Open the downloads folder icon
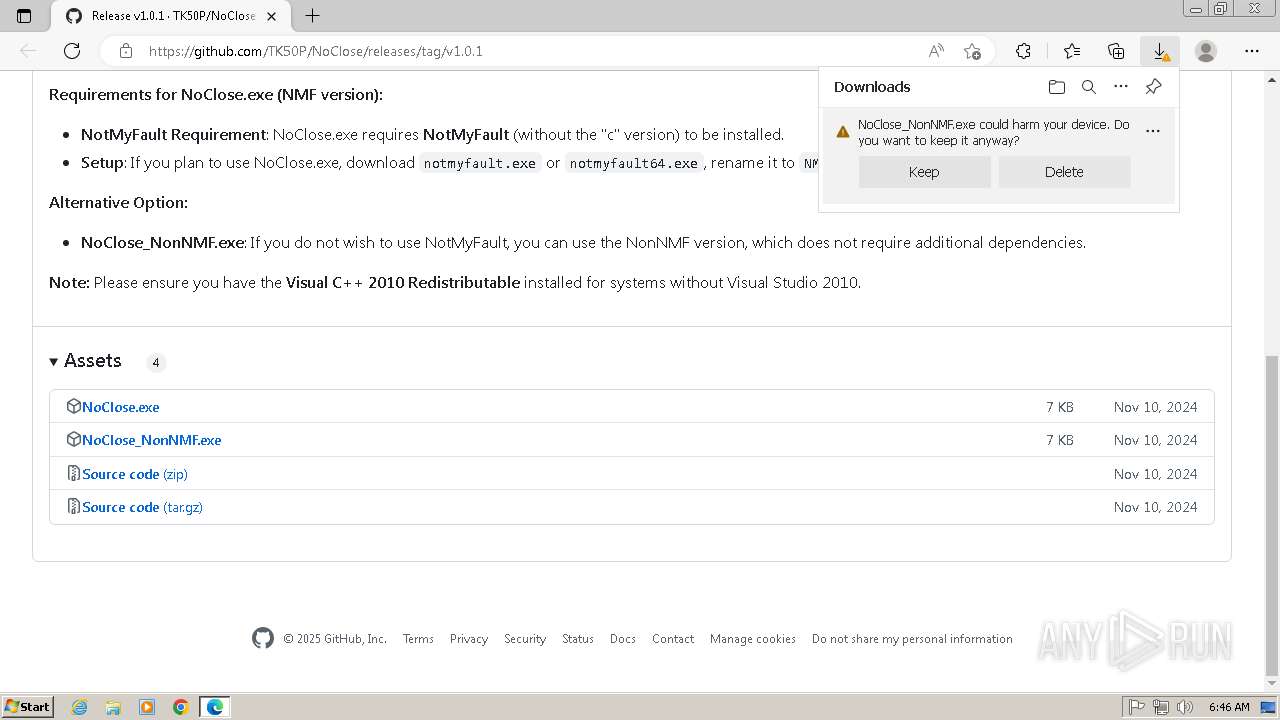Image resolution: width=1280 pixels, height=720 pixels. point(1057,87)
